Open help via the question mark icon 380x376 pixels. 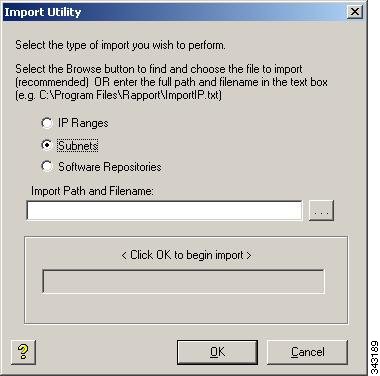click(23, 352)
